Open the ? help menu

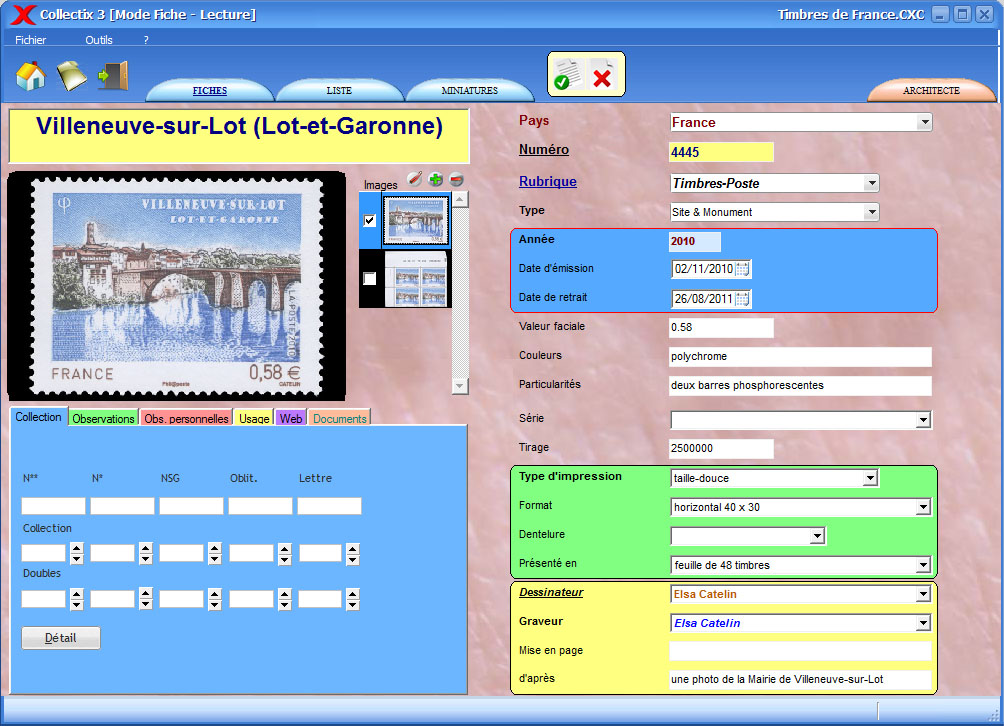[146, 40]
